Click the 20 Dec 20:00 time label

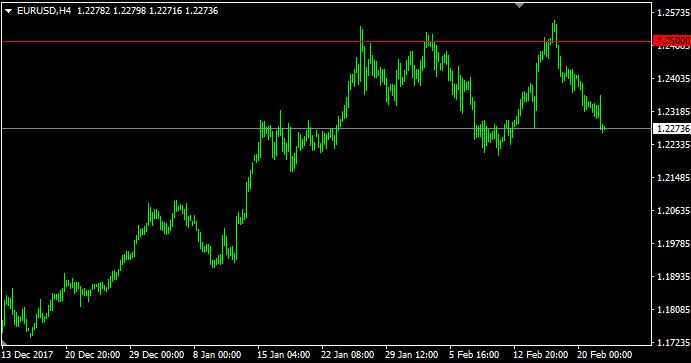click(x=93, y=355)
